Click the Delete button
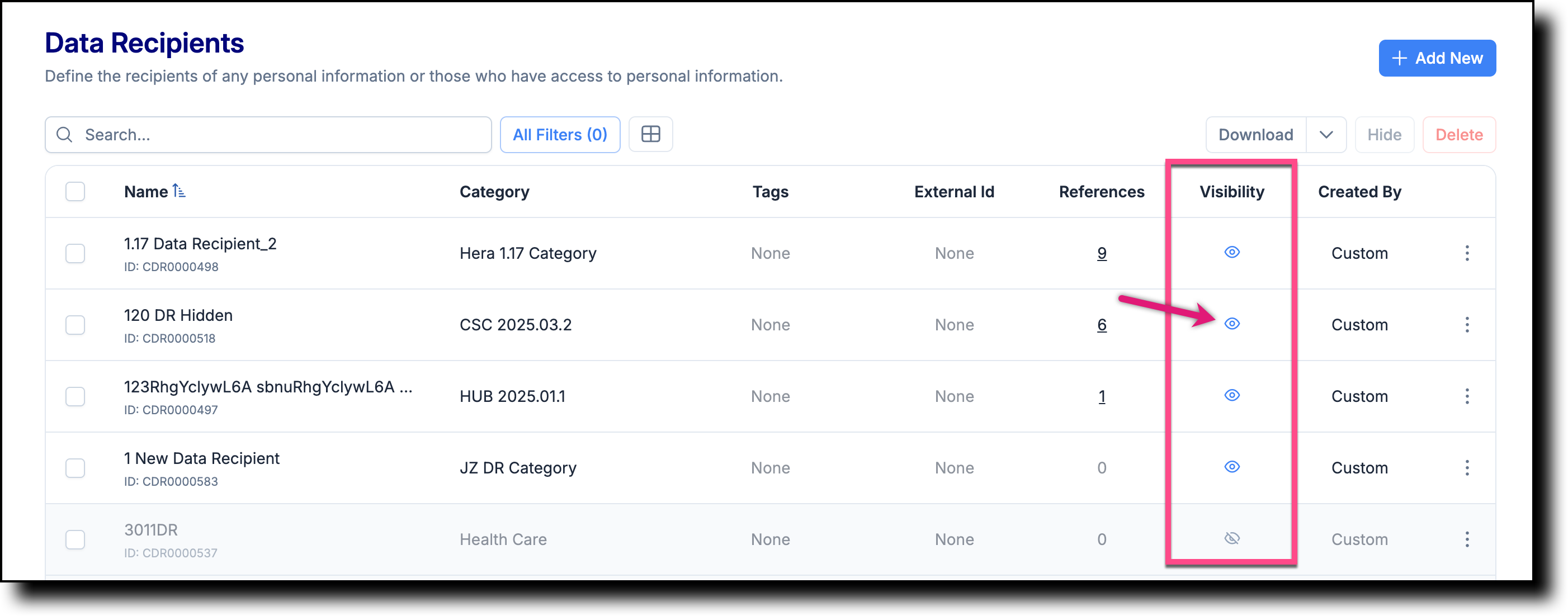This screenshot has height=616, width=1568. click(x=1458, y=135)
